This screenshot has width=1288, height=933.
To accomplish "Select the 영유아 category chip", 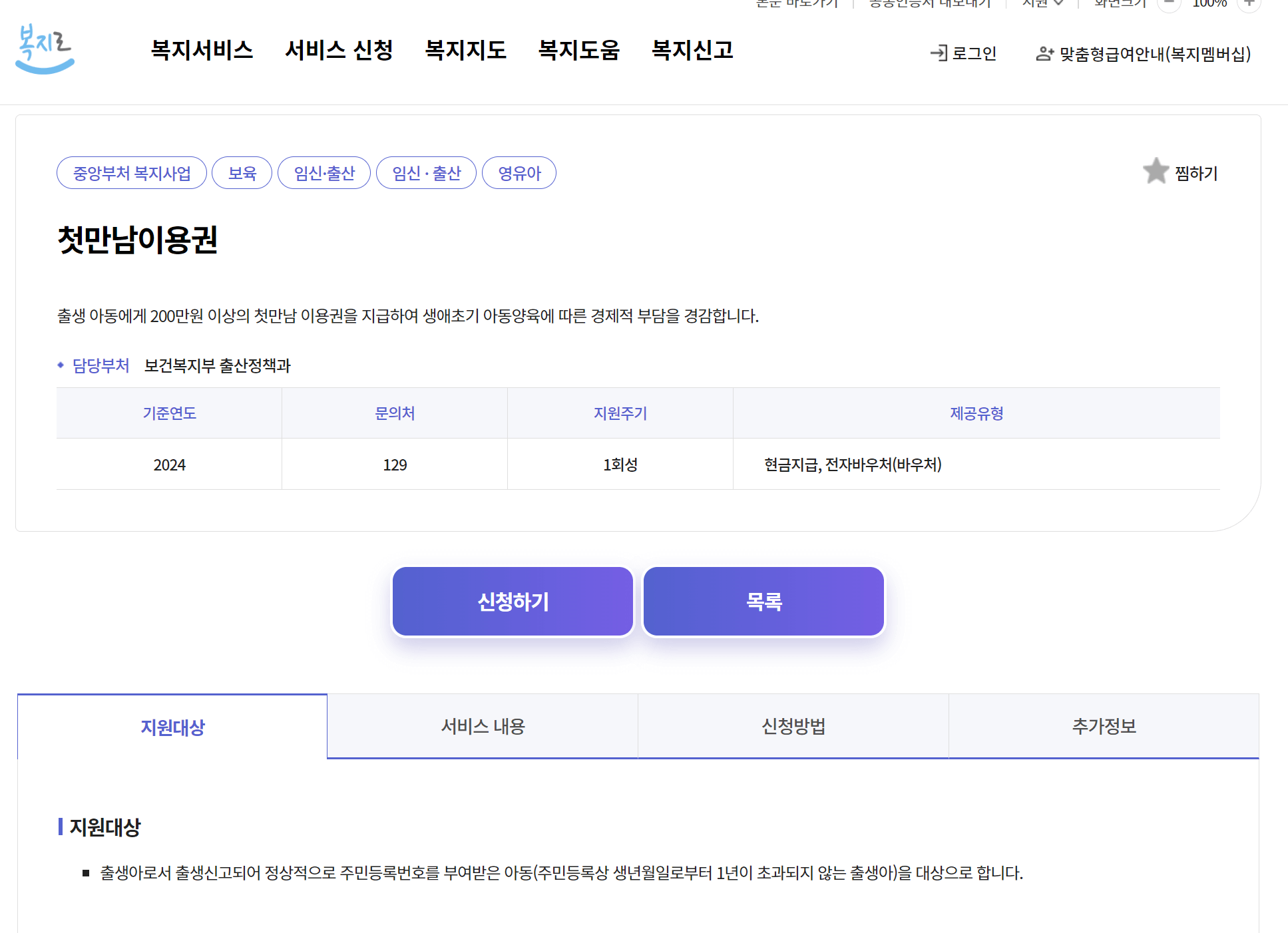I will (x=519, y=172).
